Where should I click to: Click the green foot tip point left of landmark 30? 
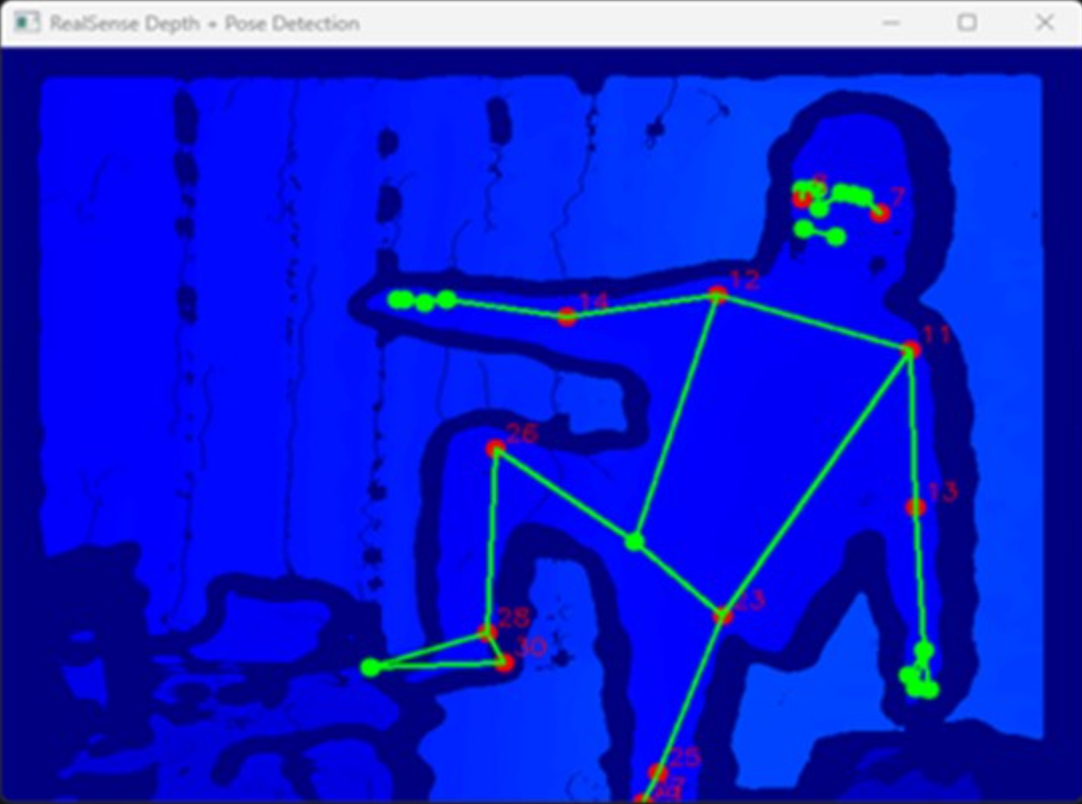coord(370,667)
